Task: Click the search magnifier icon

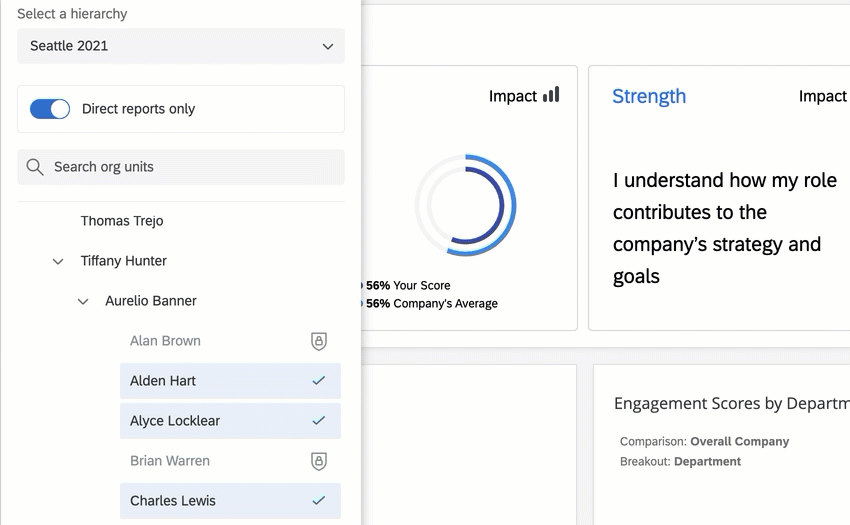Action: pos(35,167)
